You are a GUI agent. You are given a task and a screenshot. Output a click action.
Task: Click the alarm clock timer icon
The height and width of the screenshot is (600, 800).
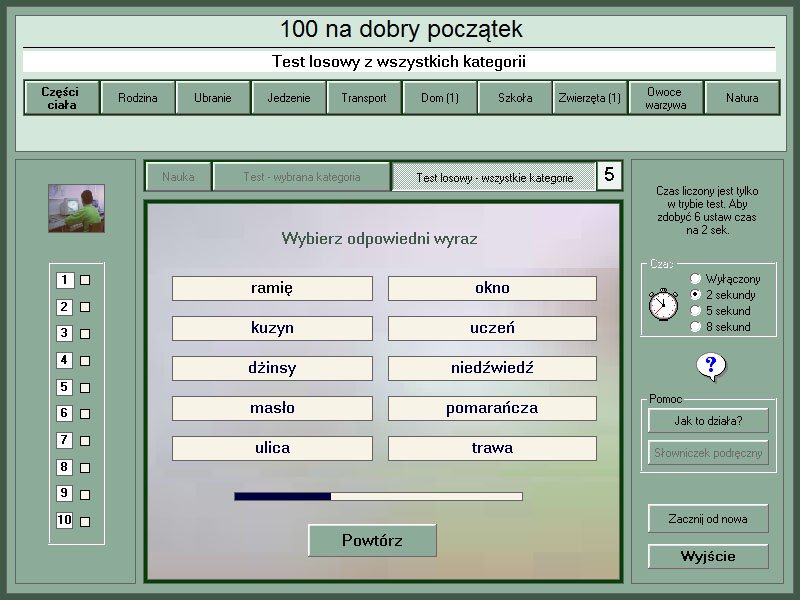click(x=663, y=303)
